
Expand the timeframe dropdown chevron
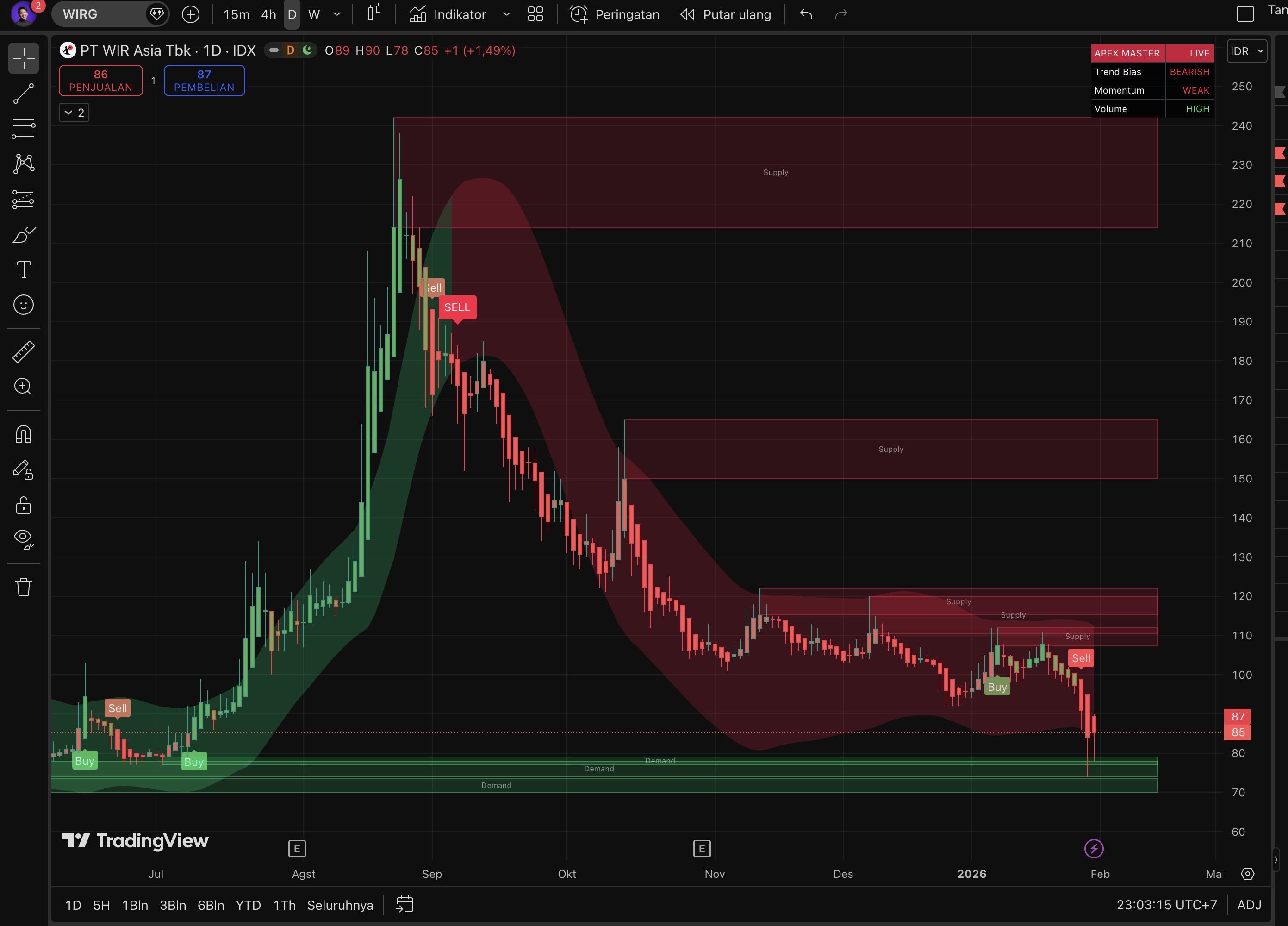coord(337,14)
